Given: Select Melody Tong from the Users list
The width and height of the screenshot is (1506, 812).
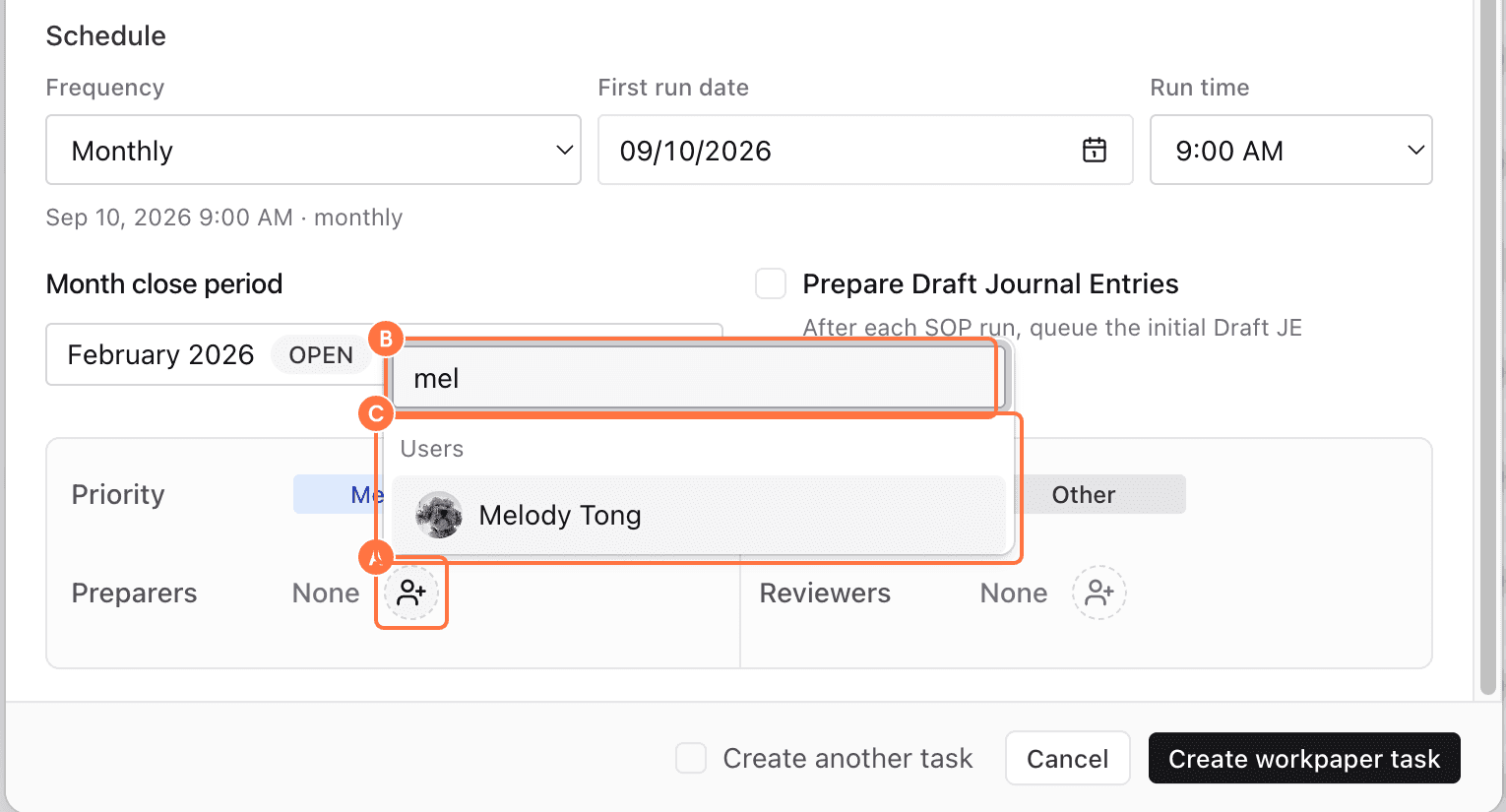Looking at the screenshot, I should tap(699, 516).
